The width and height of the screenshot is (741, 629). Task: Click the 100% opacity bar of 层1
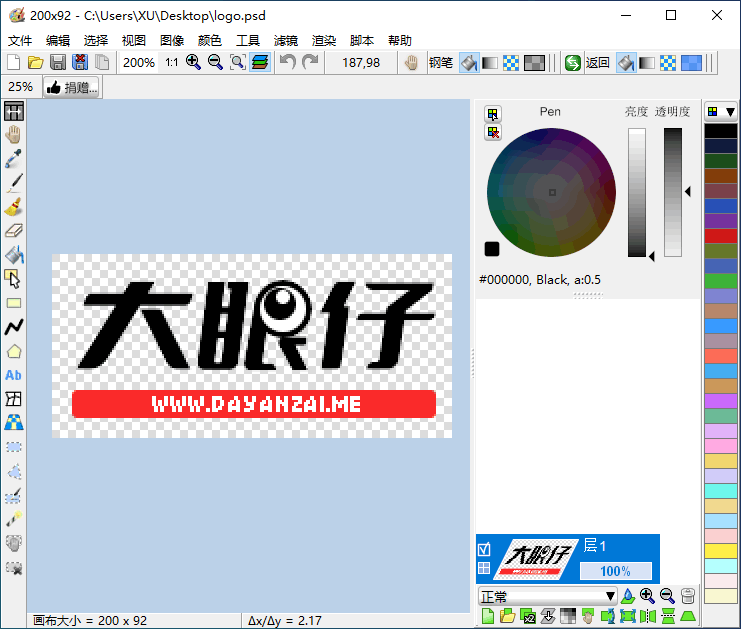(x=616, y=571)
